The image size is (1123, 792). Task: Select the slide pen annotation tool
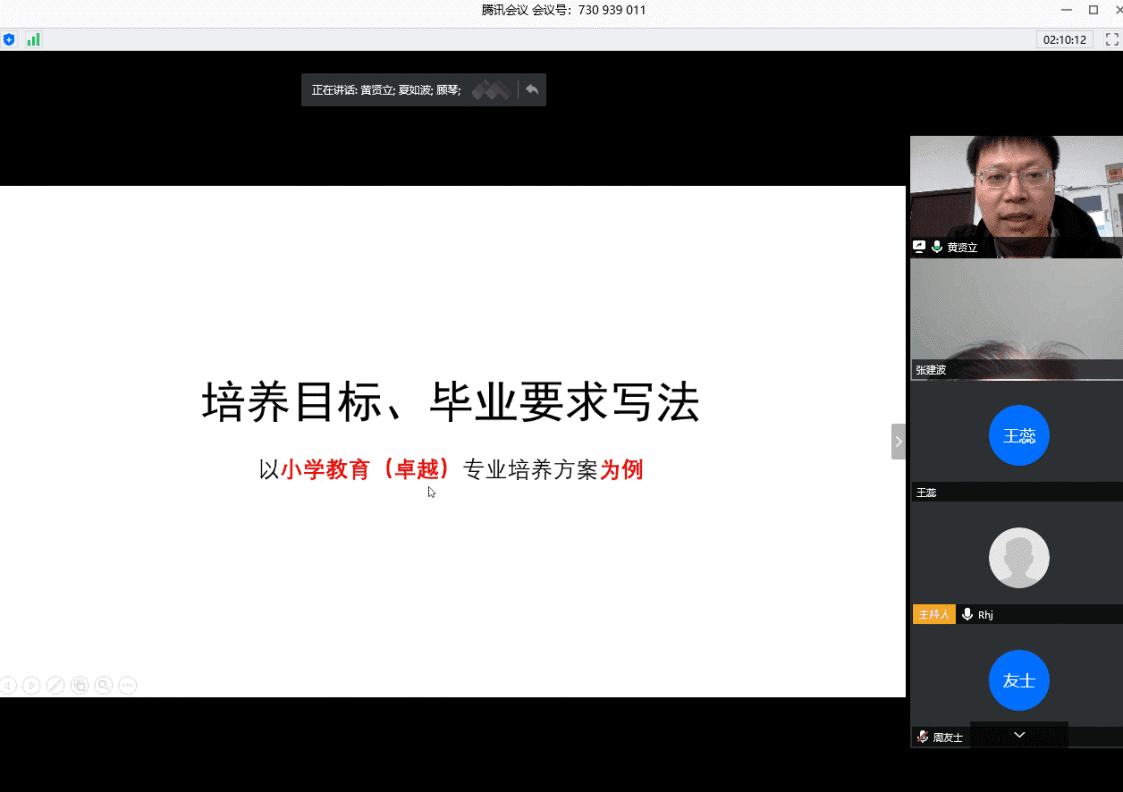click(x=56, y=685)
